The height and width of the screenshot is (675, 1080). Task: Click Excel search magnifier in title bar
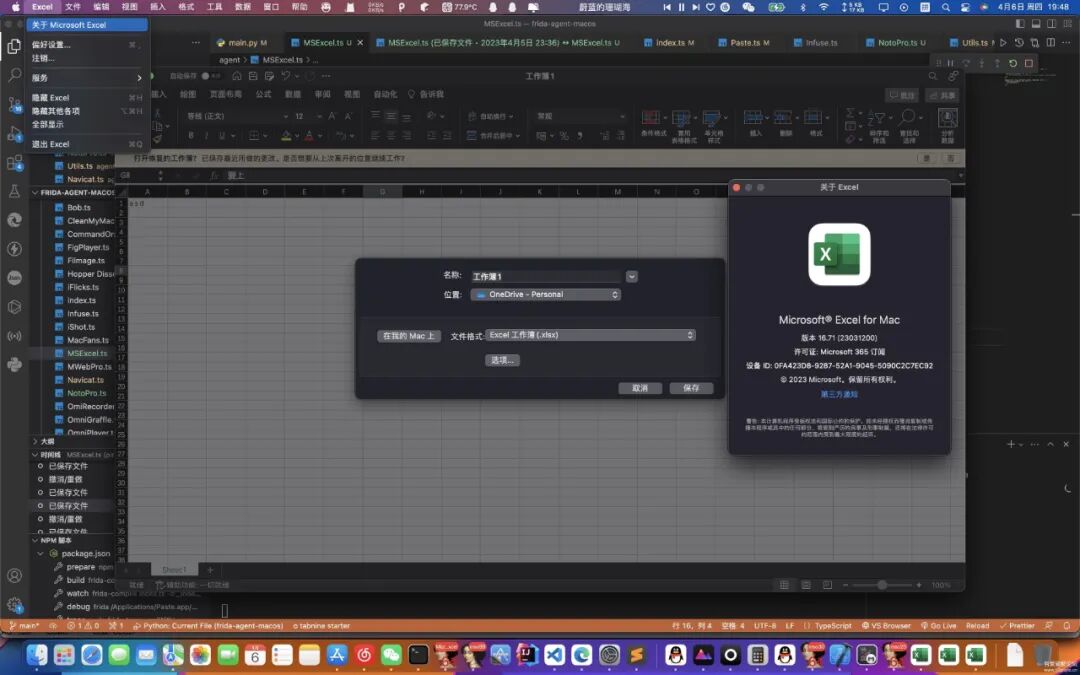933,76
